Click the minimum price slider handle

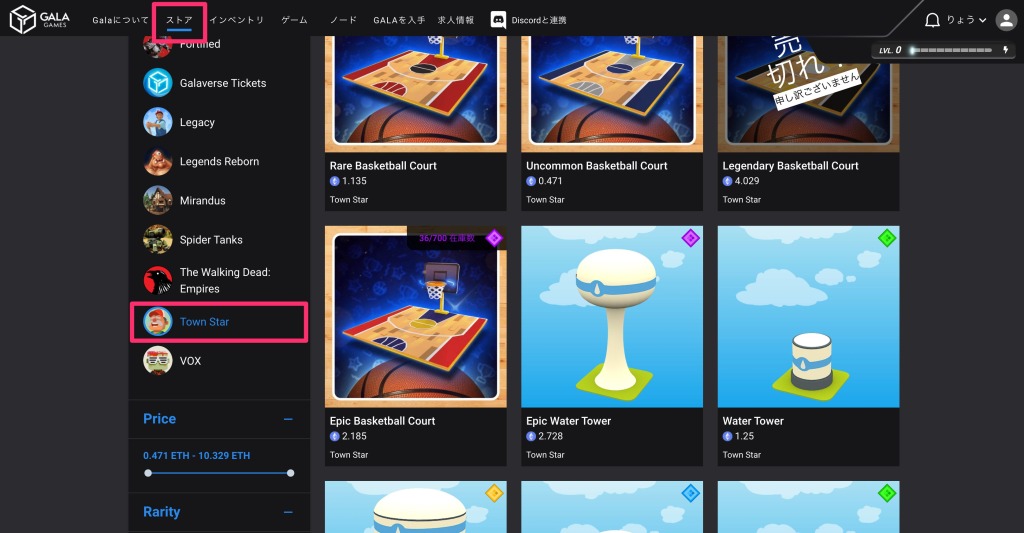point(148,473)
